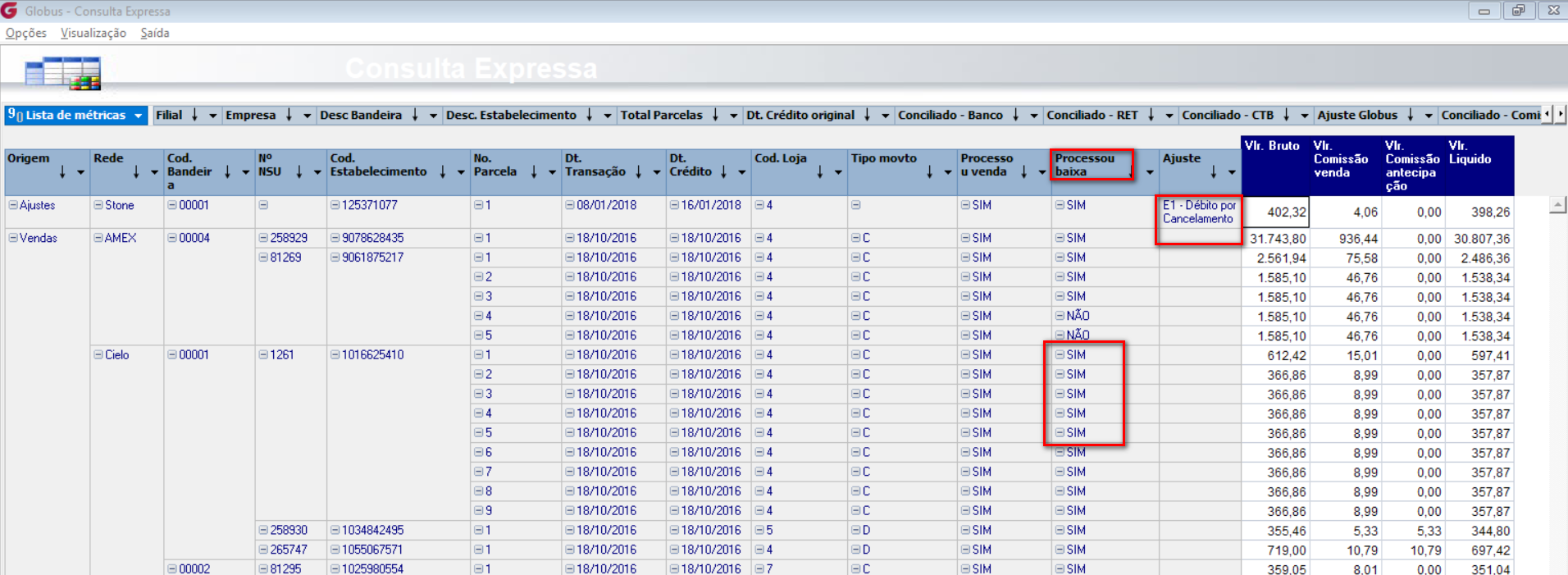
Task: Open filter dropdown in Processou baixa header
Action: 1150,173
